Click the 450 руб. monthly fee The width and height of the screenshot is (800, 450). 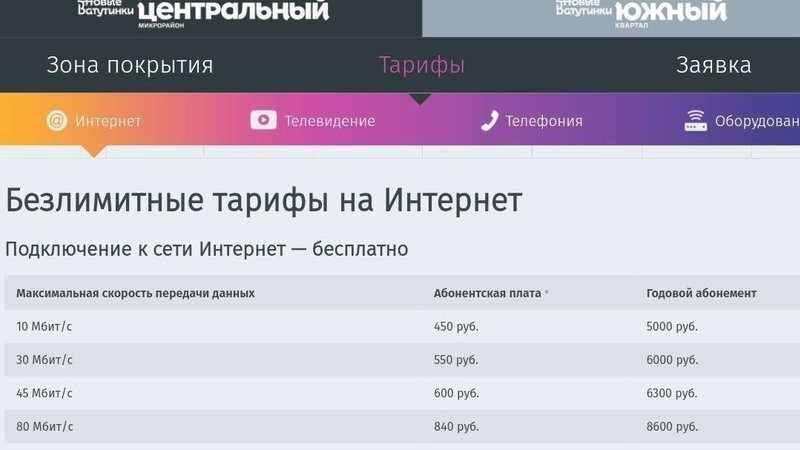[456, 327]
